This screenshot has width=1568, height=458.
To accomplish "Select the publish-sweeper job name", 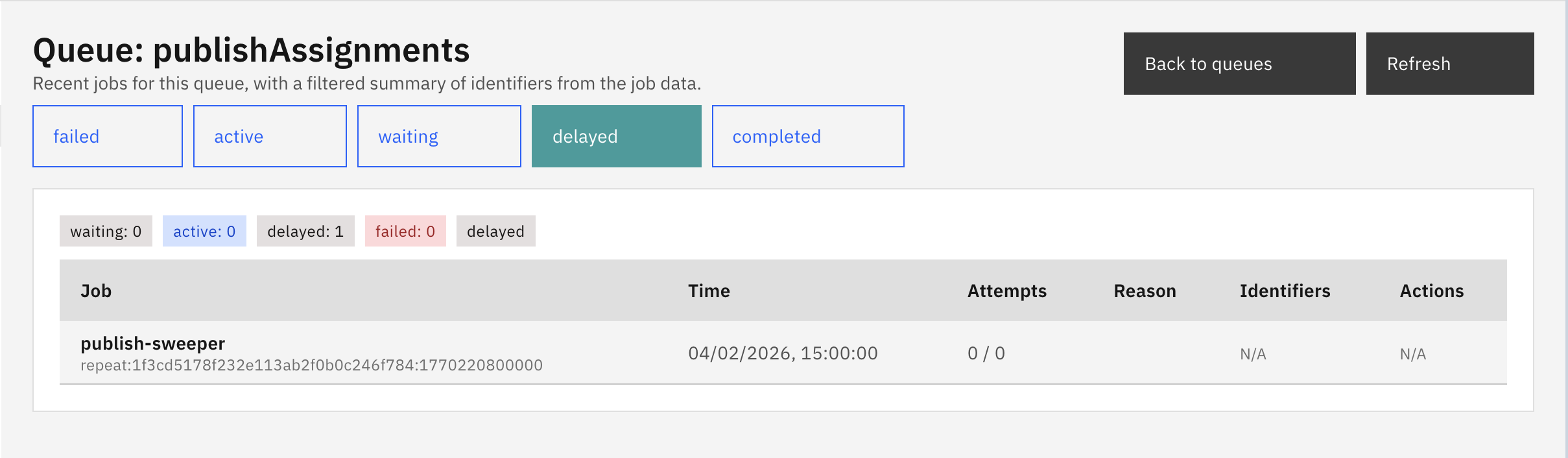I will click(x=152, y=343).
